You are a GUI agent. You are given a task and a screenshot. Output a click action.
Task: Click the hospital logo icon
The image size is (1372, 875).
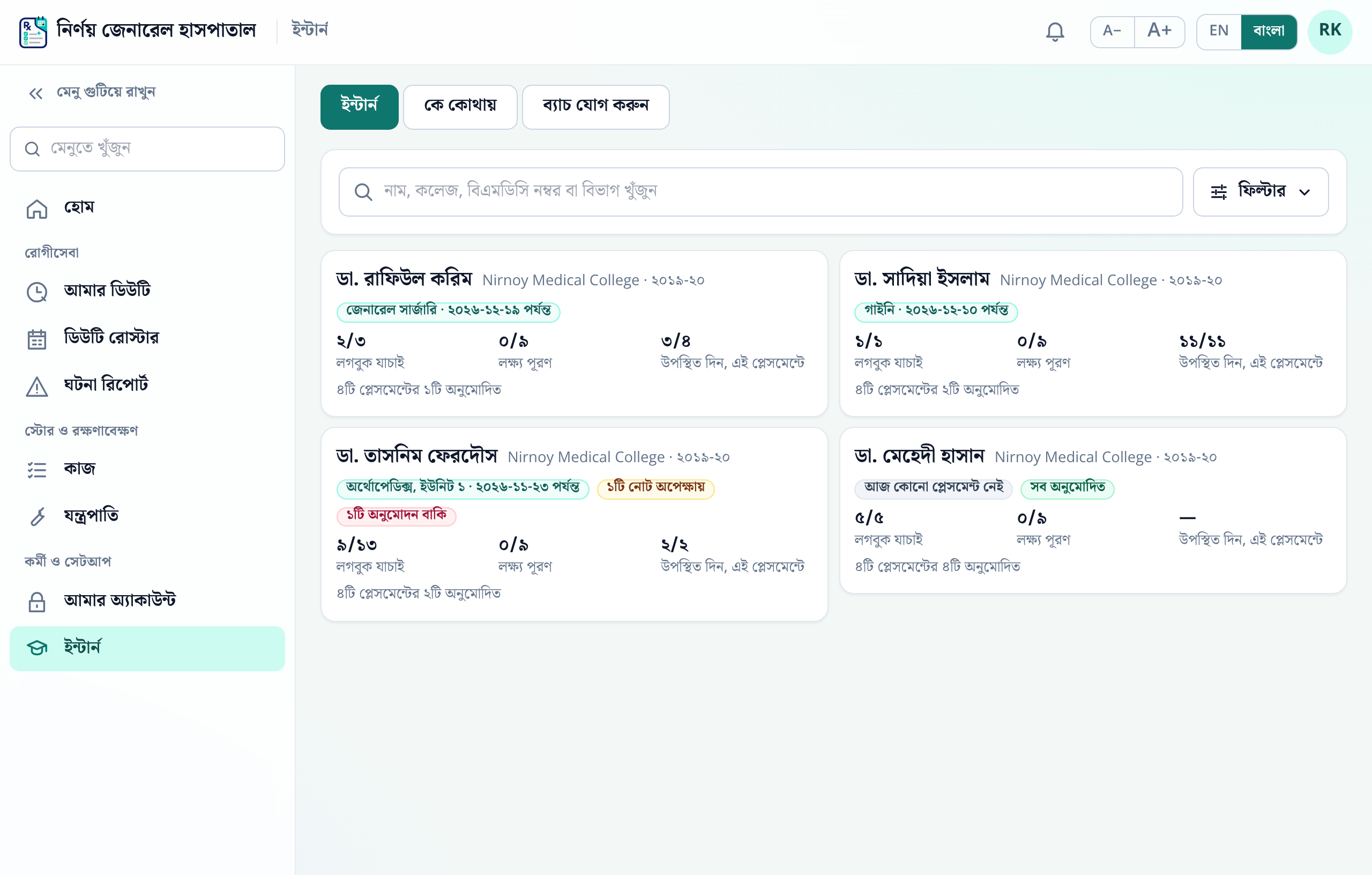(x=33, y=32)
